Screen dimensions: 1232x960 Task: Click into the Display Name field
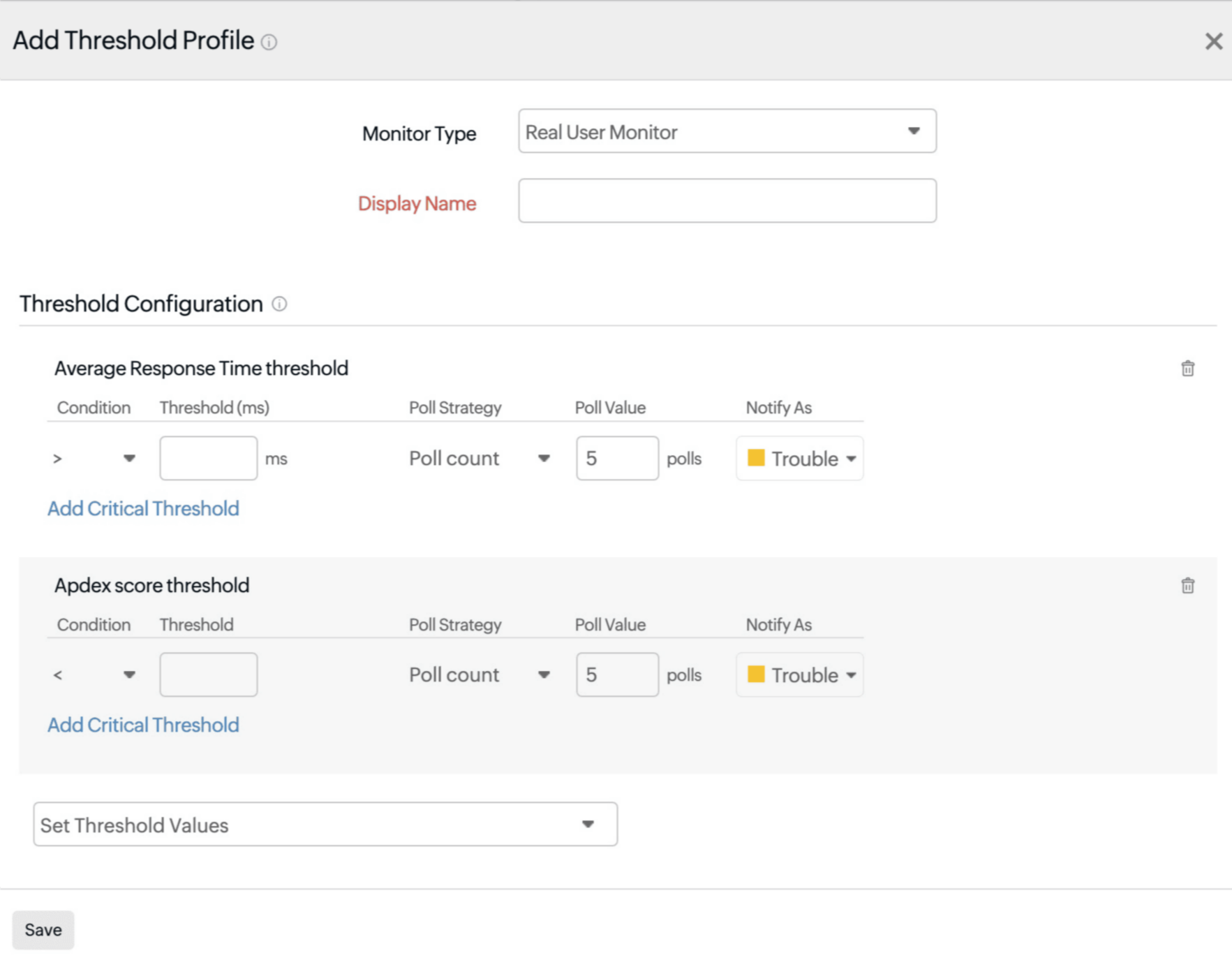click(727, 201)
